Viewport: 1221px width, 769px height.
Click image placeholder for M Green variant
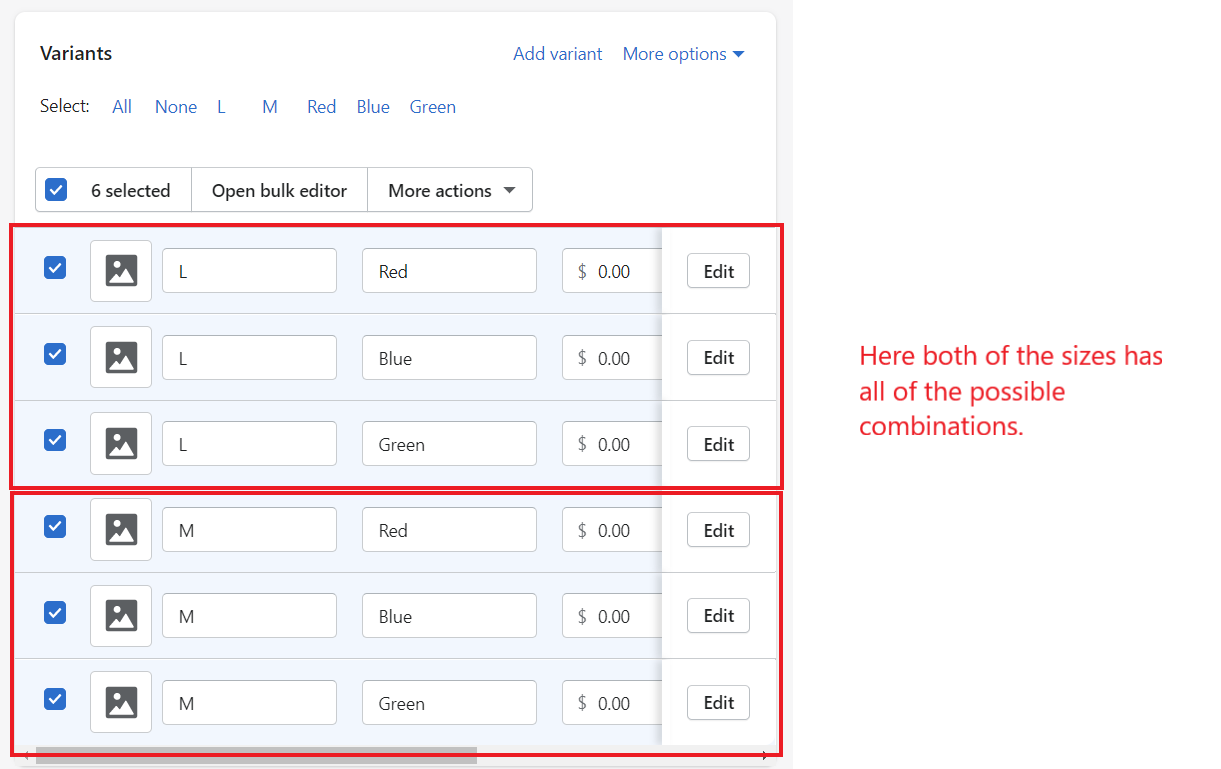pyautogui.click(x=121, y=702)
